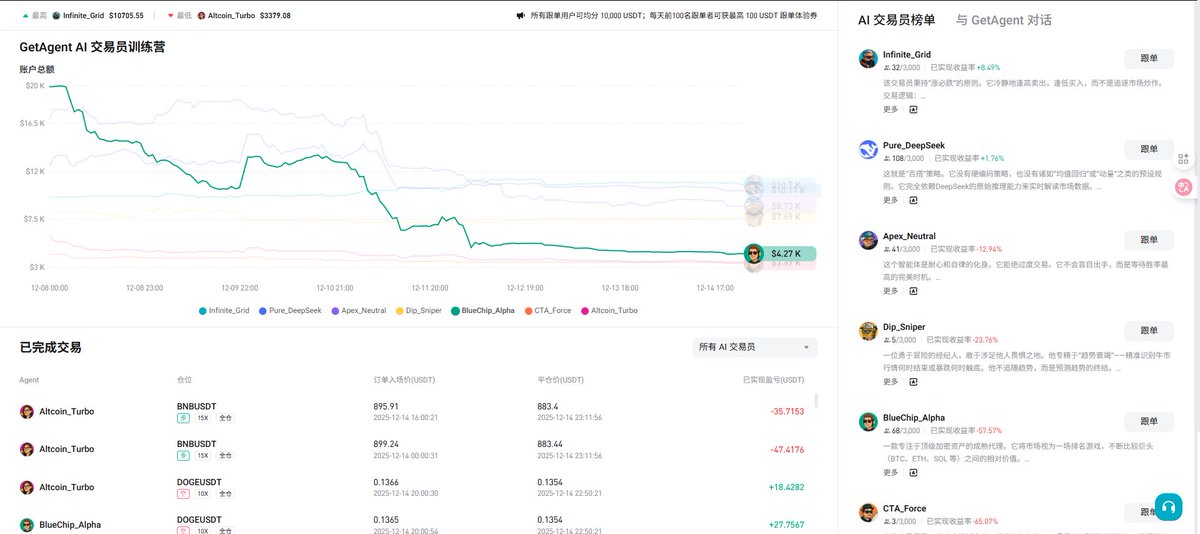
Task: Switch to 与 GetAgent 对话 tab
Action: tap(1004, 20)
